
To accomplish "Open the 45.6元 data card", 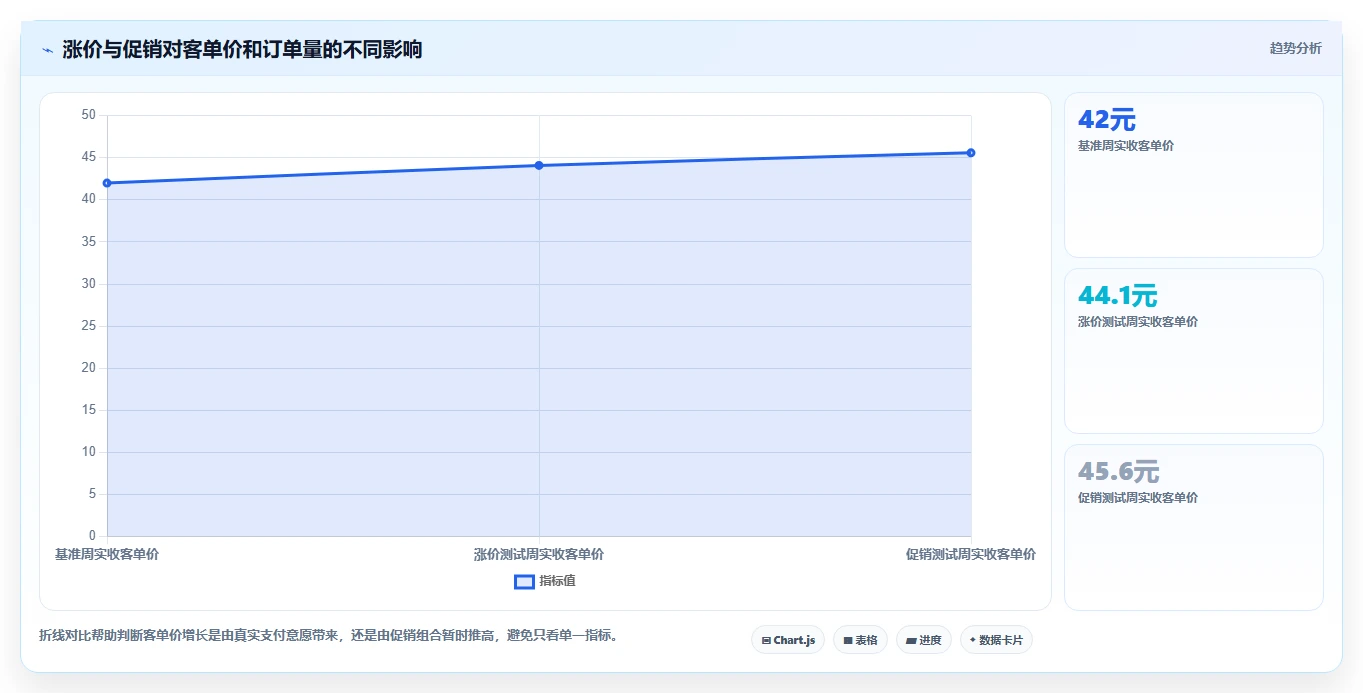I will tap(1194, 527).
